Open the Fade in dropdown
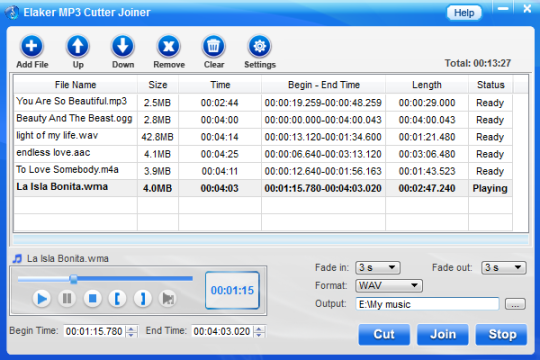The width and height of the screenshot is (540, 360). (x=378, y=268)
